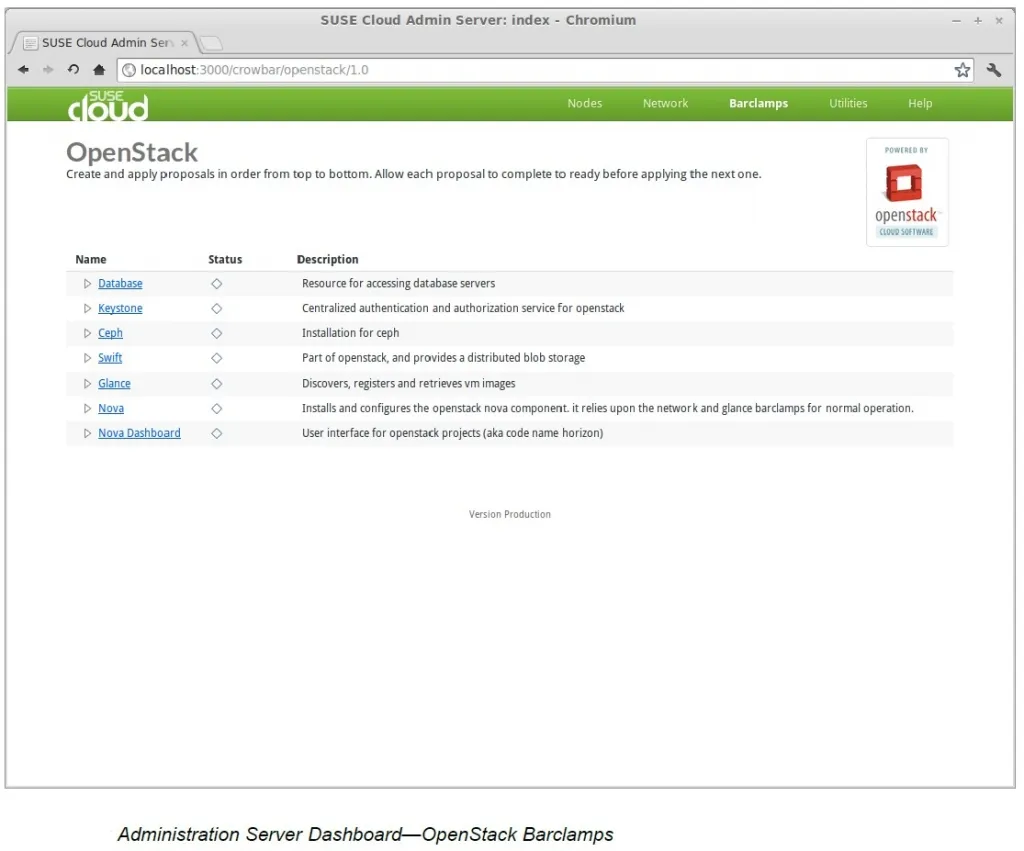Click the URL address bar

540,70
